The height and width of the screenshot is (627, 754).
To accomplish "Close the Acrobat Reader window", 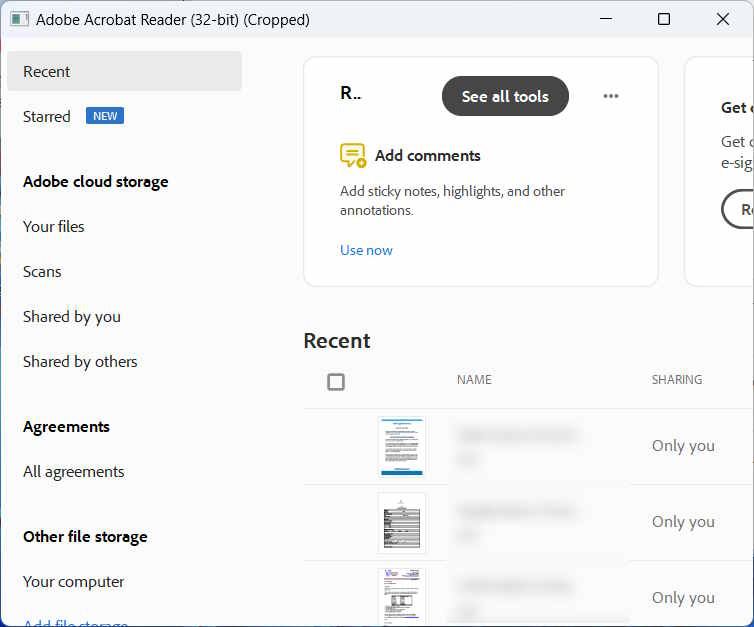I will coord(723,19).
